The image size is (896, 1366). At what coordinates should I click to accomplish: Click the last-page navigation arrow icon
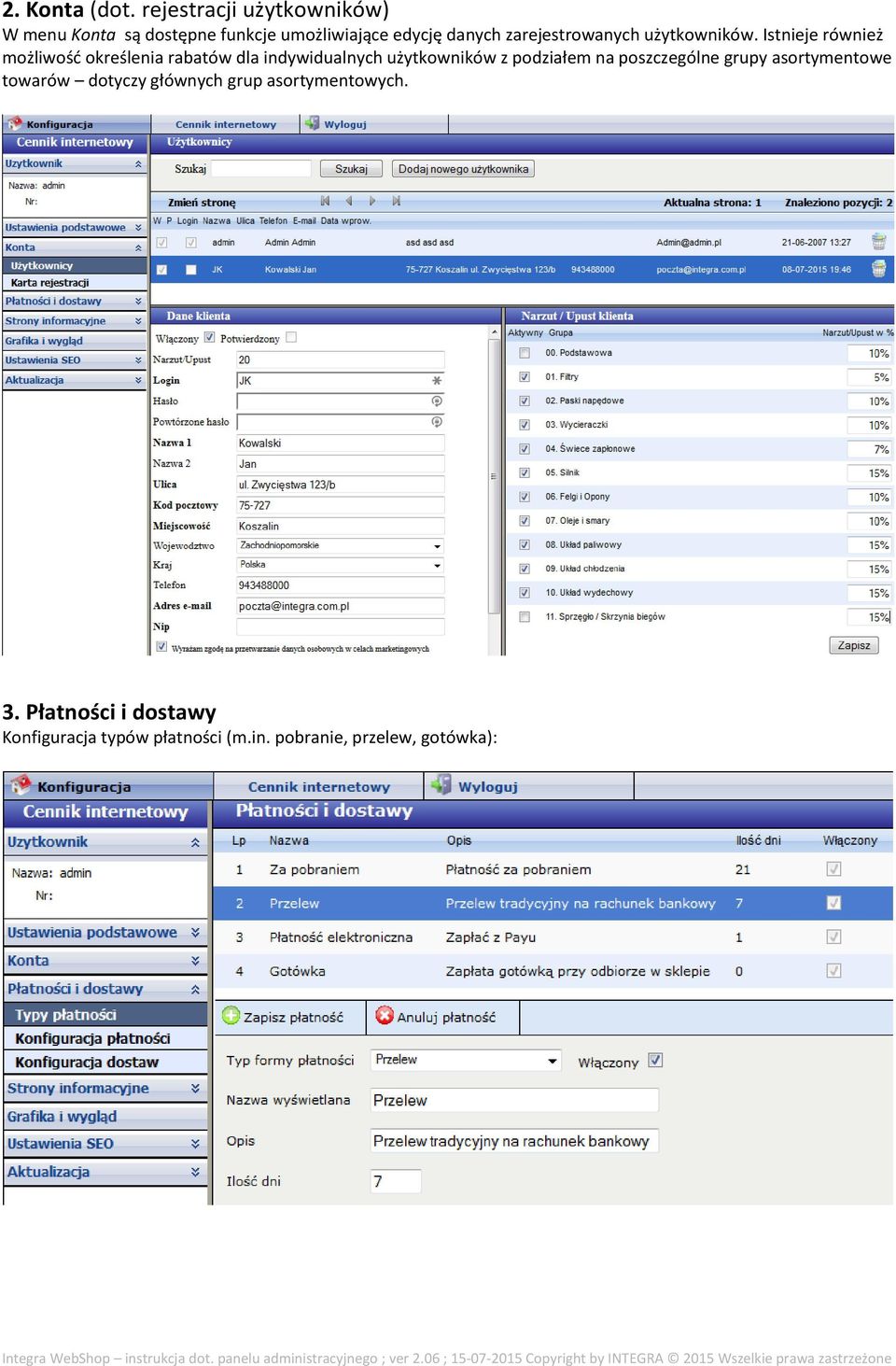tap(397, 201)
